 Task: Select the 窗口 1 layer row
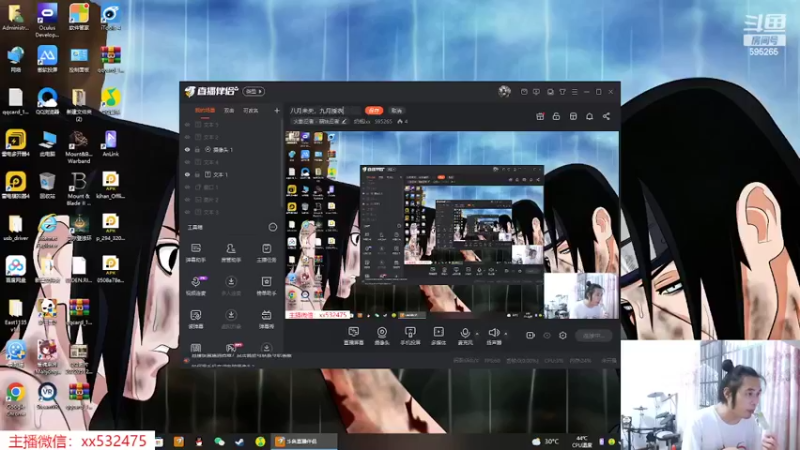[231, 187]
